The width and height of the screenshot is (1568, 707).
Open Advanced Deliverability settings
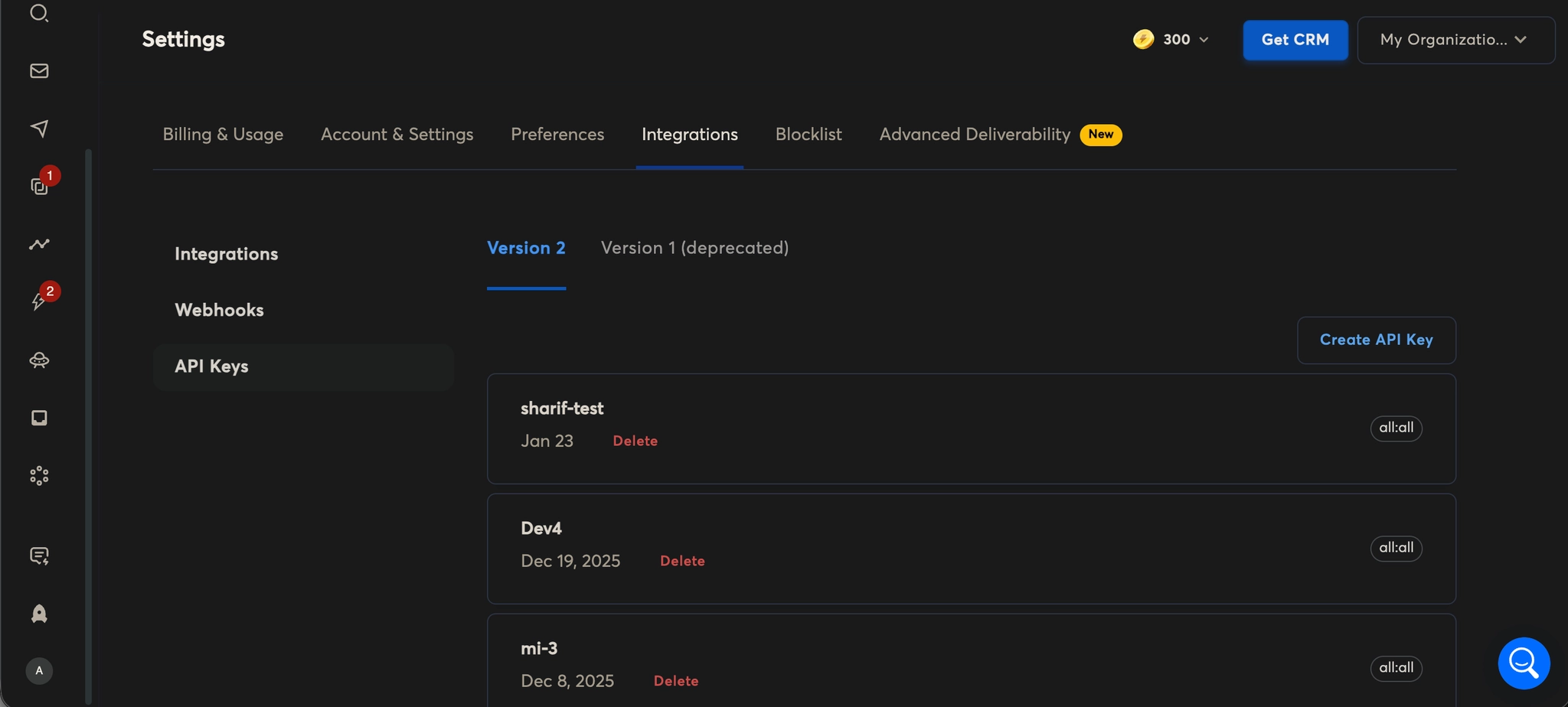tap(974, 134)
